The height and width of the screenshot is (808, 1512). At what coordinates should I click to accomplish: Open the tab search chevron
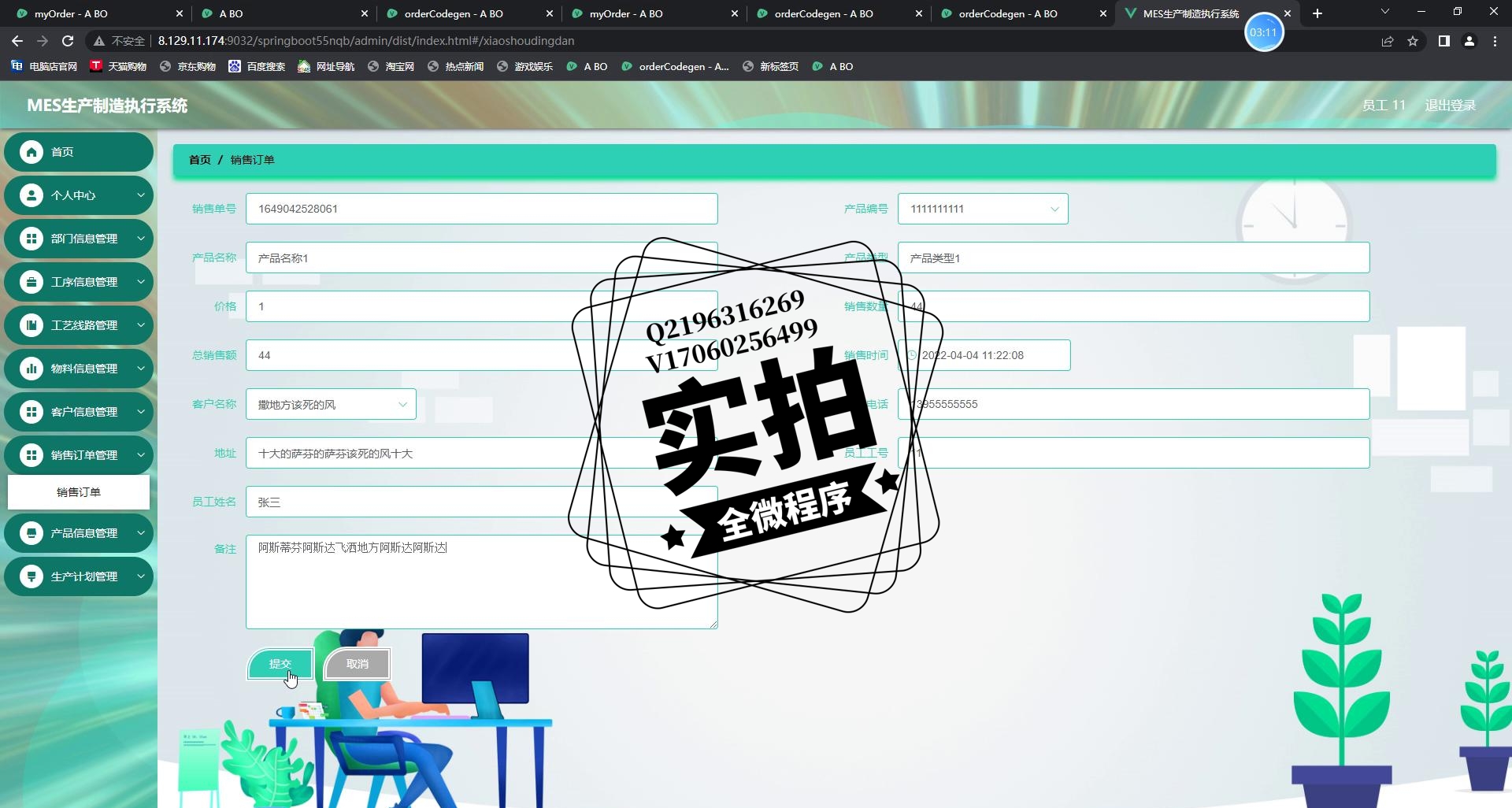click(x=1385, y=12)
